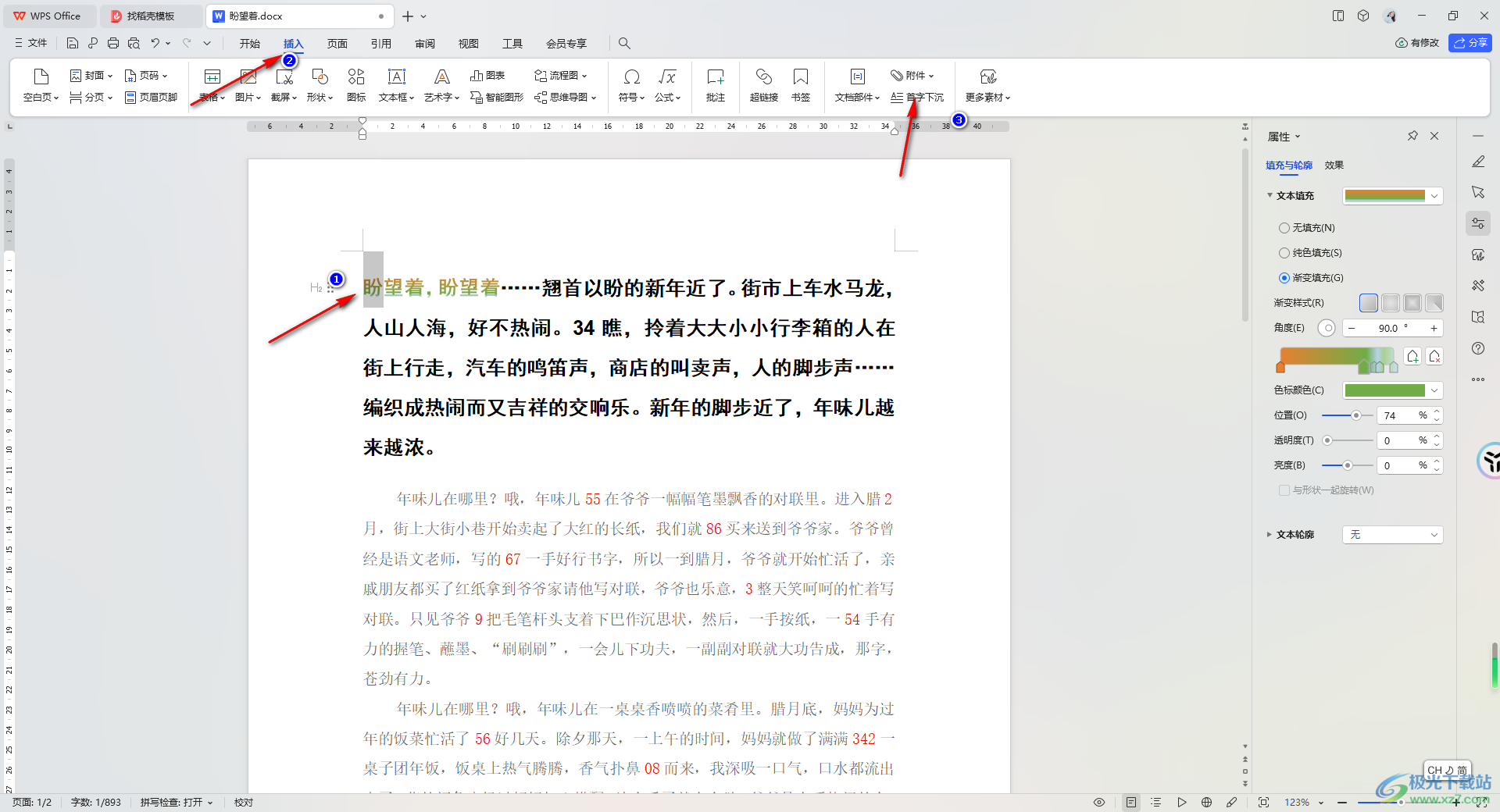Switch to the Effects tab in Properties
The image size is (1500, 812).
(x=1334, y=166)
